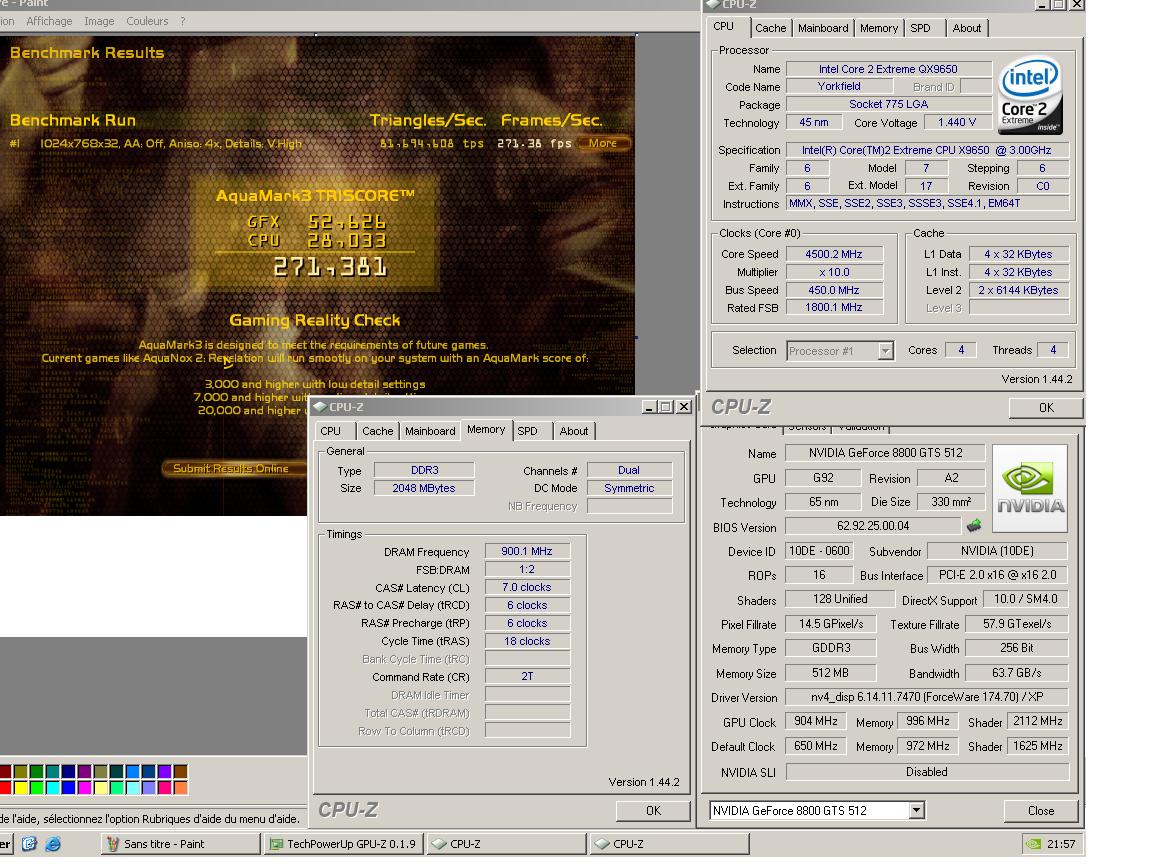Click the NVIDIA logo in GPU-Z
The image size is (1152, 864).
click(1030, 489)
